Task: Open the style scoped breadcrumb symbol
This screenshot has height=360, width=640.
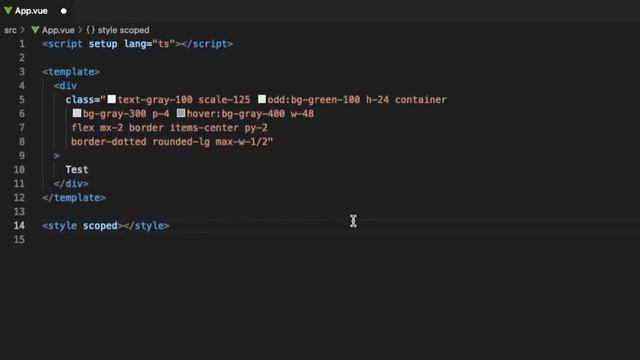Action: (x=123, y=30)
